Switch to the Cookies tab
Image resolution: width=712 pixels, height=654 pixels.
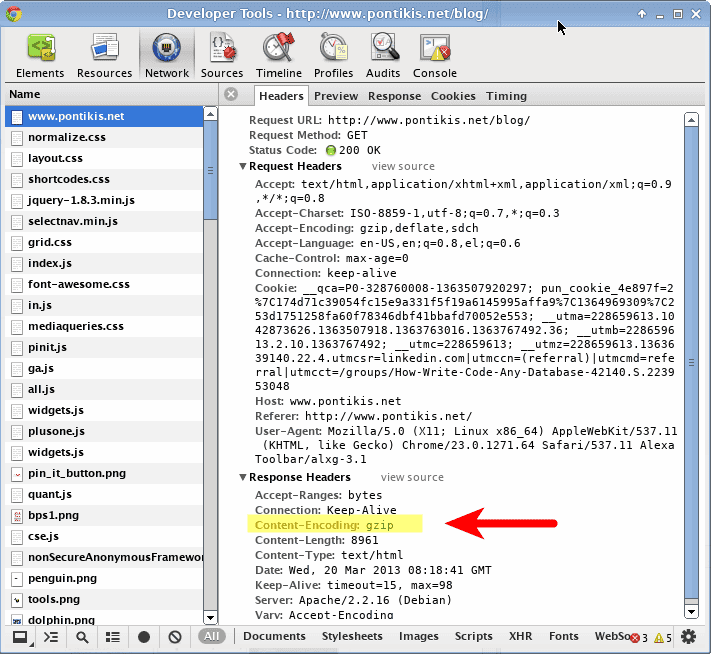click(x=453, y=96)
